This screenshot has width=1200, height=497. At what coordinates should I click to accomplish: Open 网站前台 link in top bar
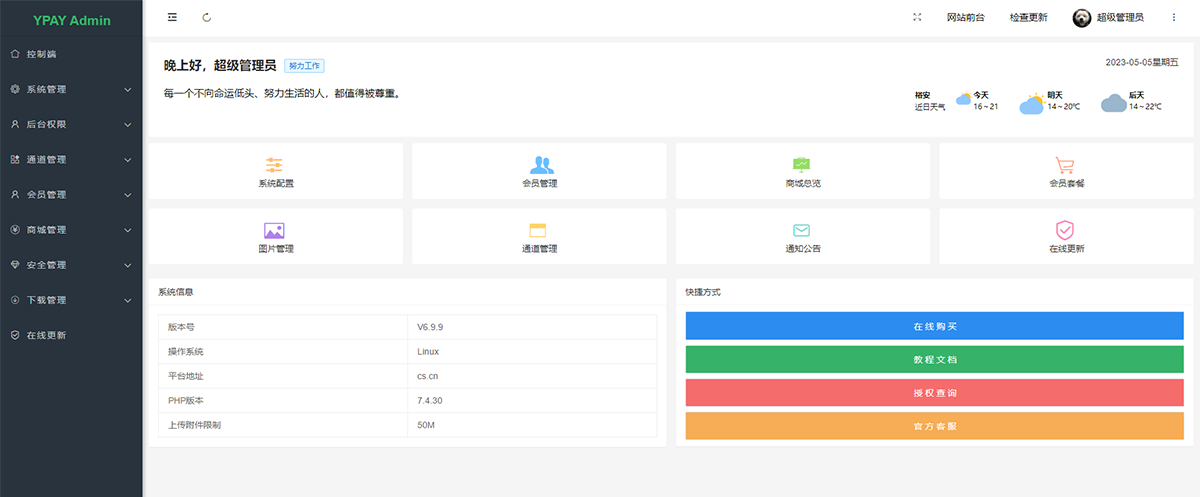[x=965, y=17]
